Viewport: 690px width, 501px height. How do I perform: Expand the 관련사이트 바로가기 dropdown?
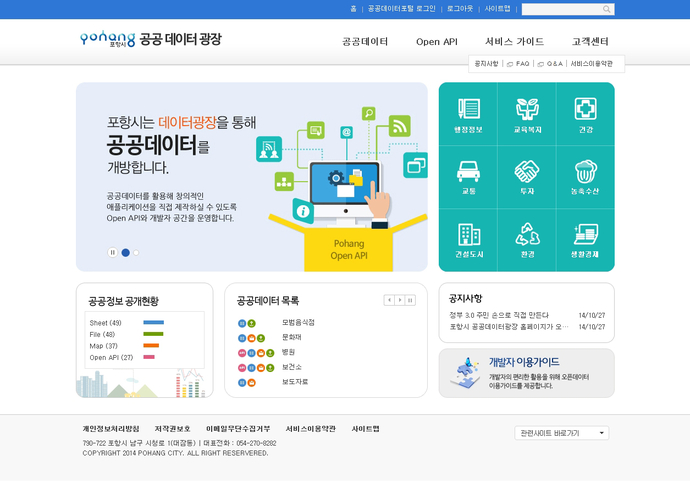[x=561, y=433]
